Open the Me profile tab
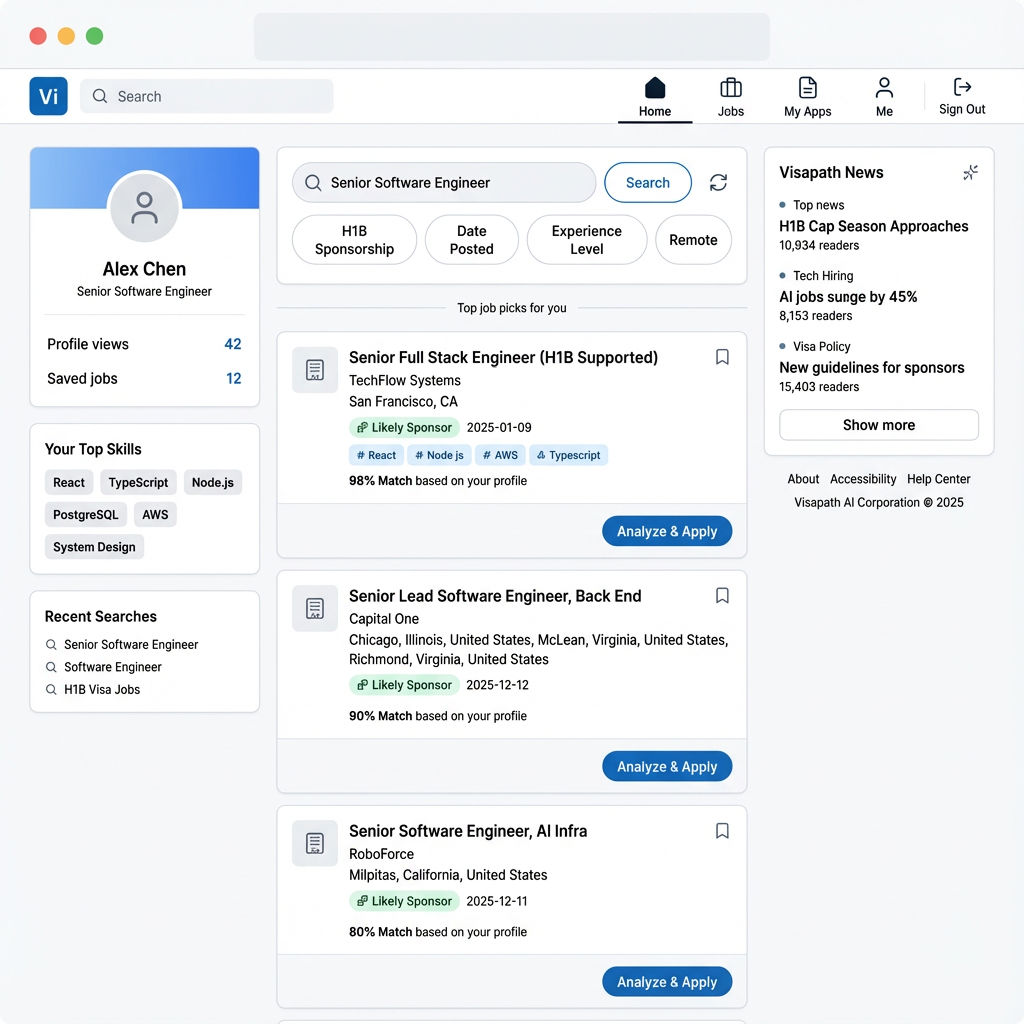The height and width of the screenshot is (1024, 1024). click(x=884, y=97)
